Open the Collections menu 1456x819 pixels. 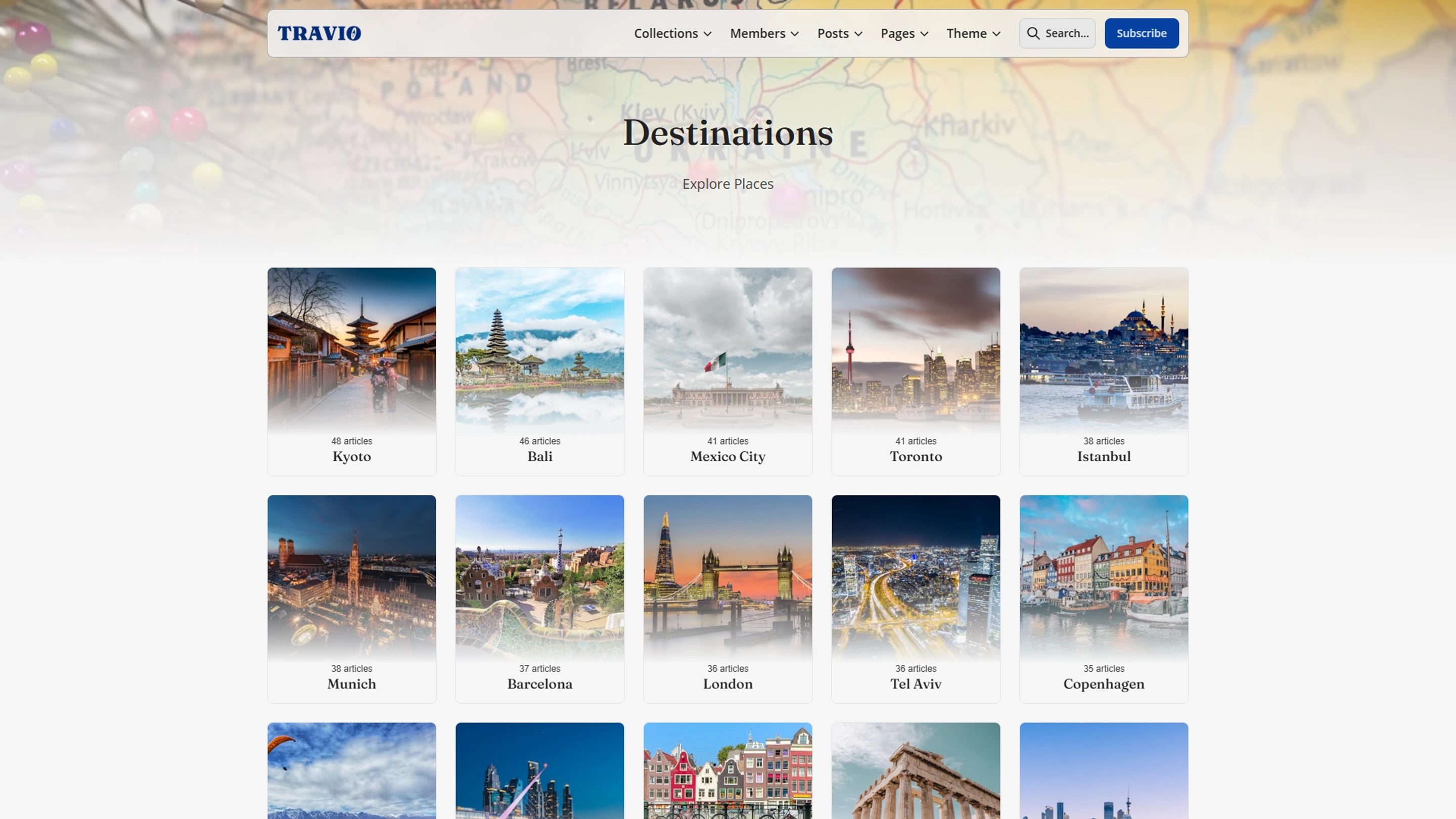pos(672,33)
